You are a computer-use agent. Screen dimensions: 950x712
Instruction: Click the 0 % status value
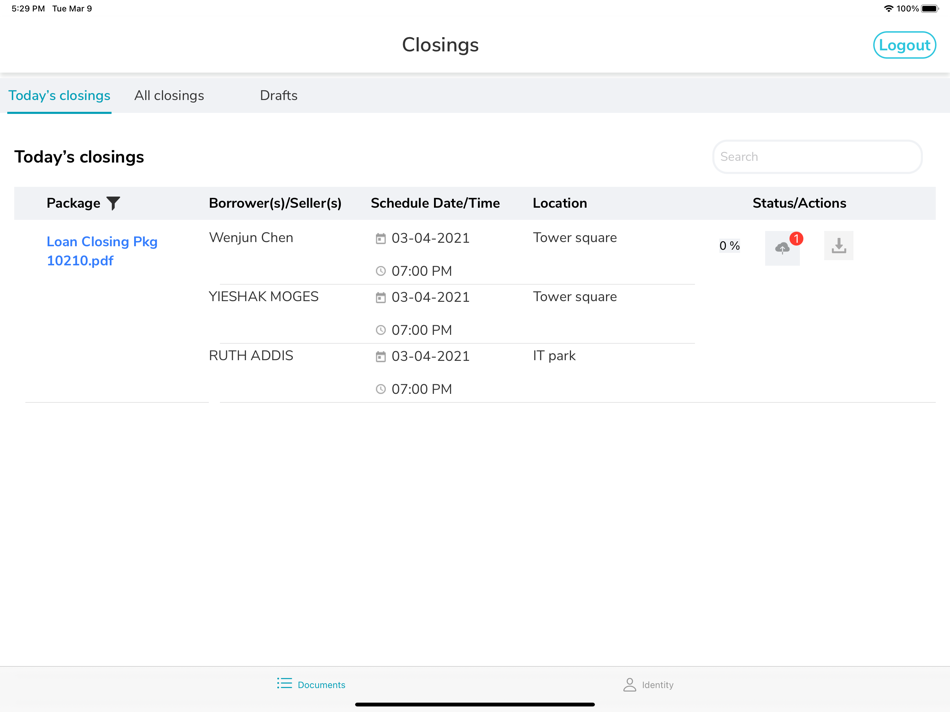(729, 245)
